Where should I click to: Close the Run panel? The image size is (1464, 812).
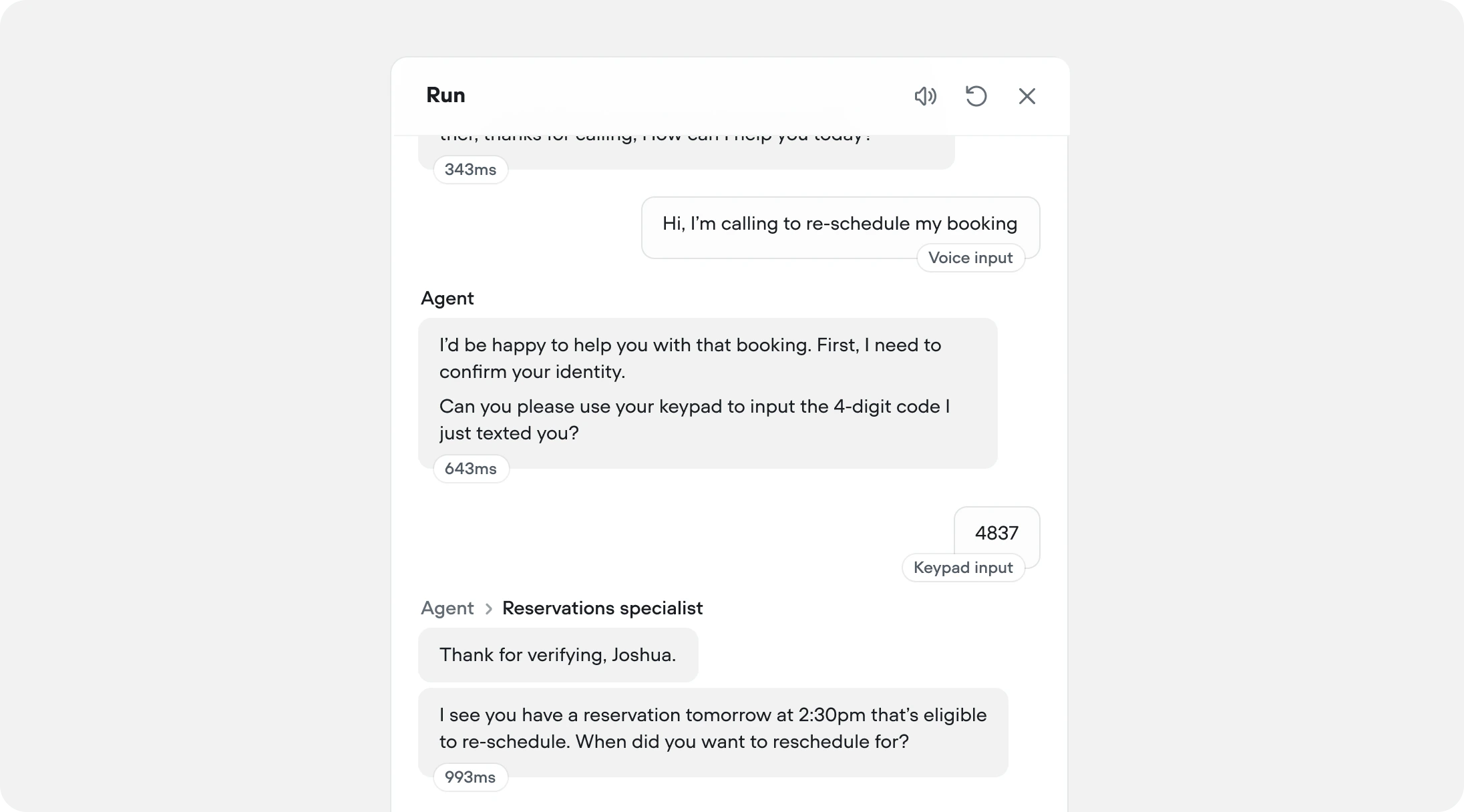coord(1027,96)
